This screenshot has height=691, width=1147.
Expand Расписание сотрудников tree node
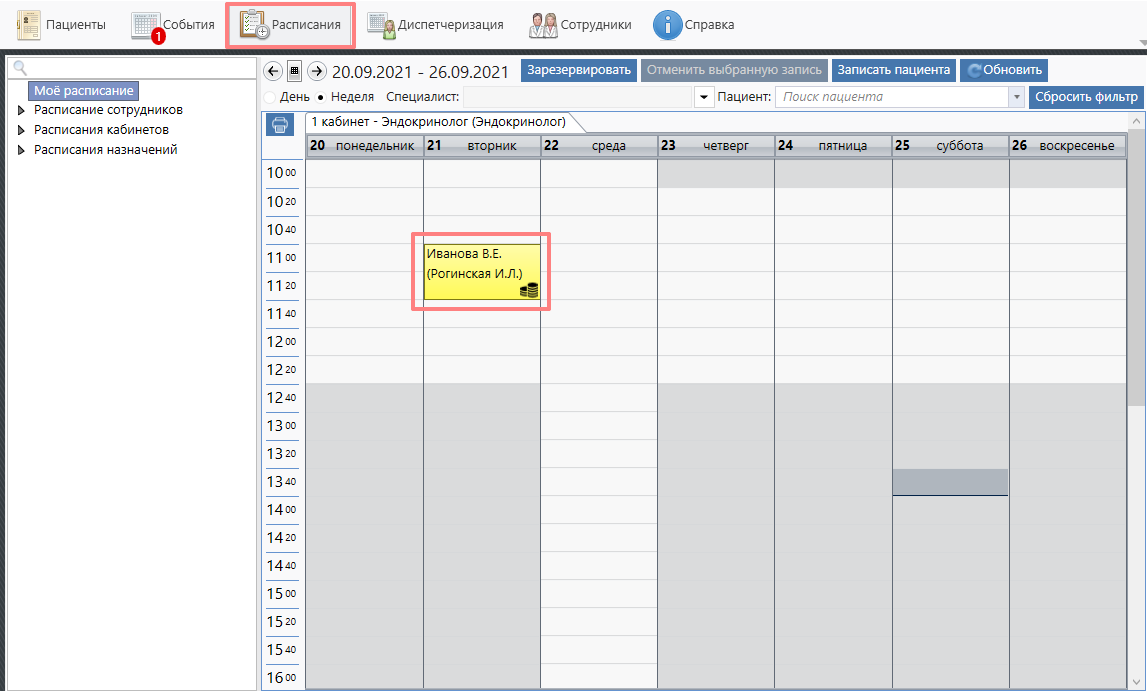pos(22,111)
